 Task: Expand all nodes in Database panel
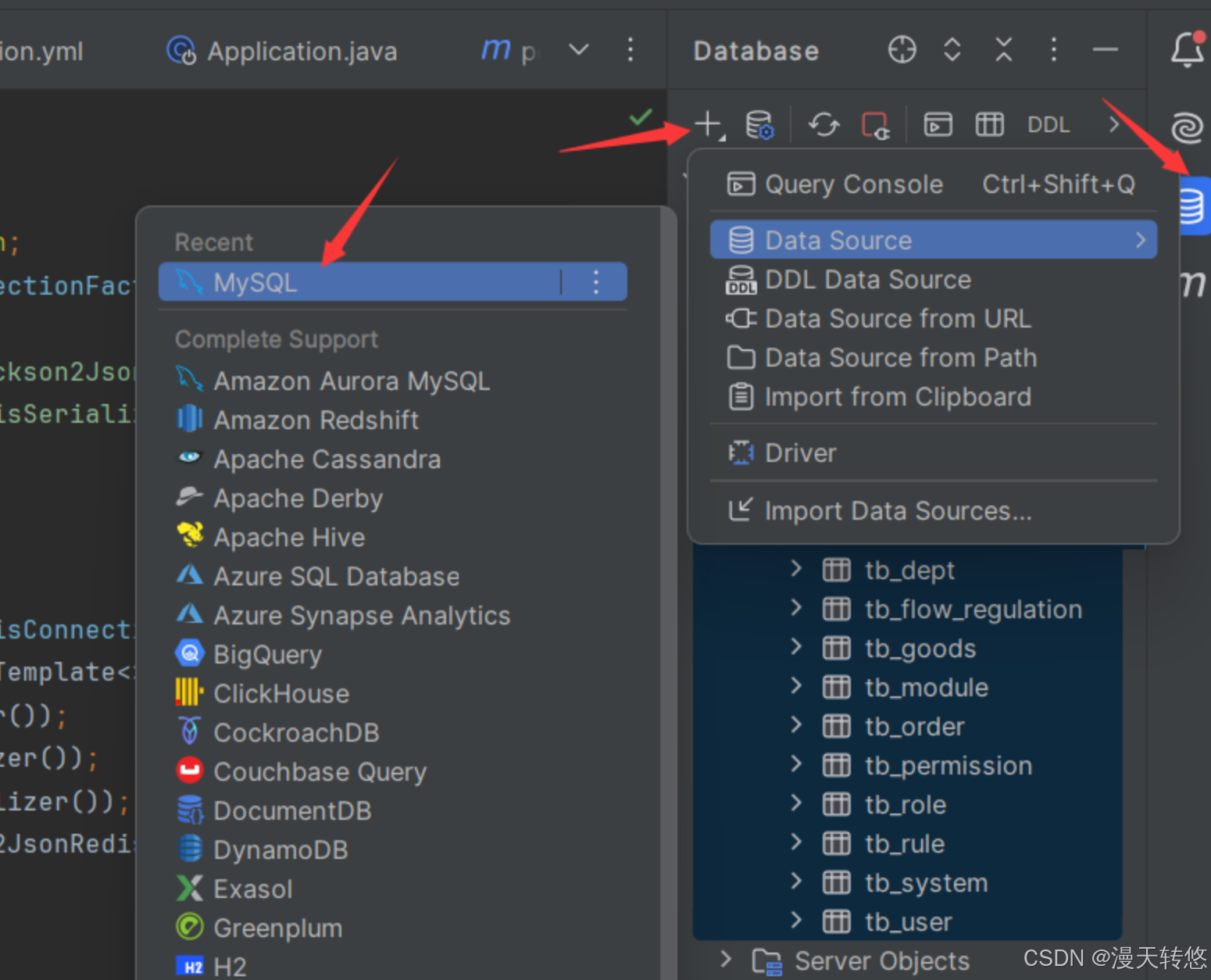(952, 49)
